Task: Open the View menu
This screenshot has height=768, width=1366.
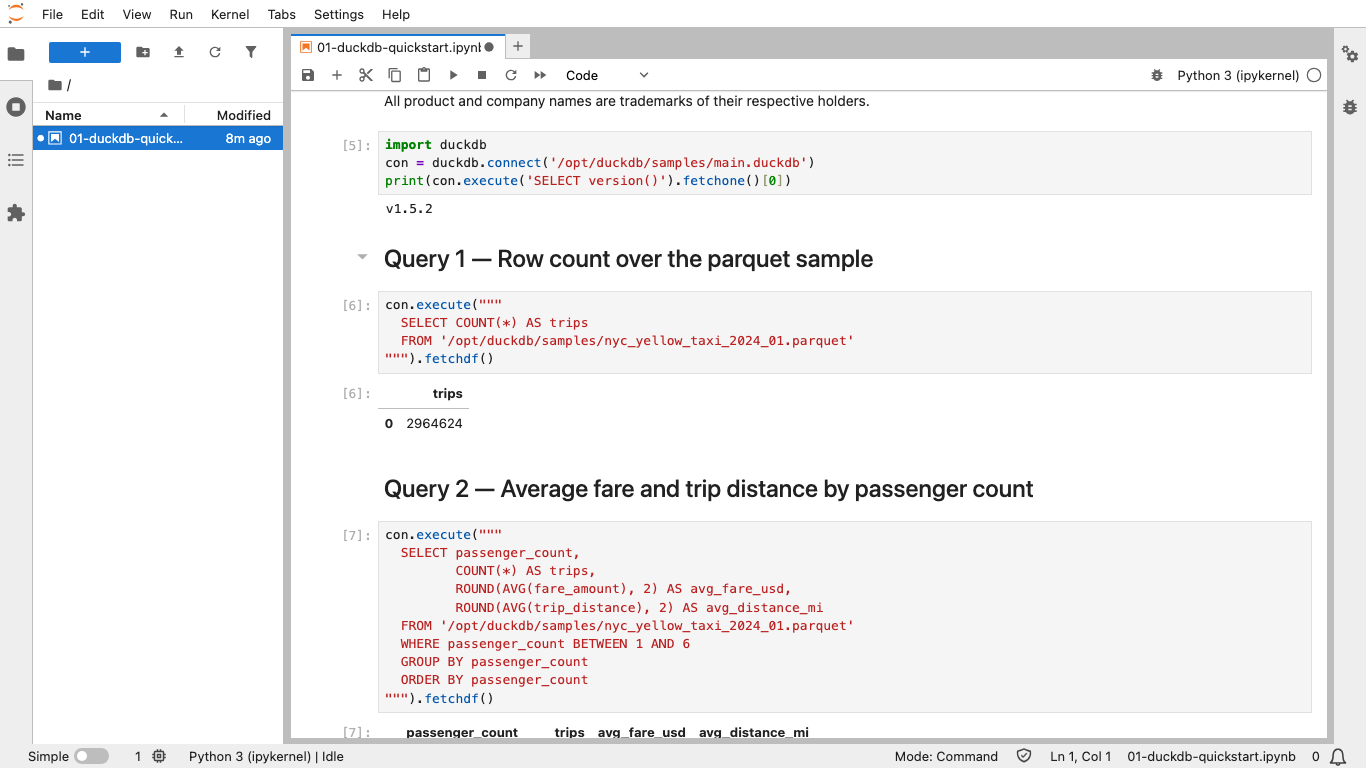Action: pos(136,14)
